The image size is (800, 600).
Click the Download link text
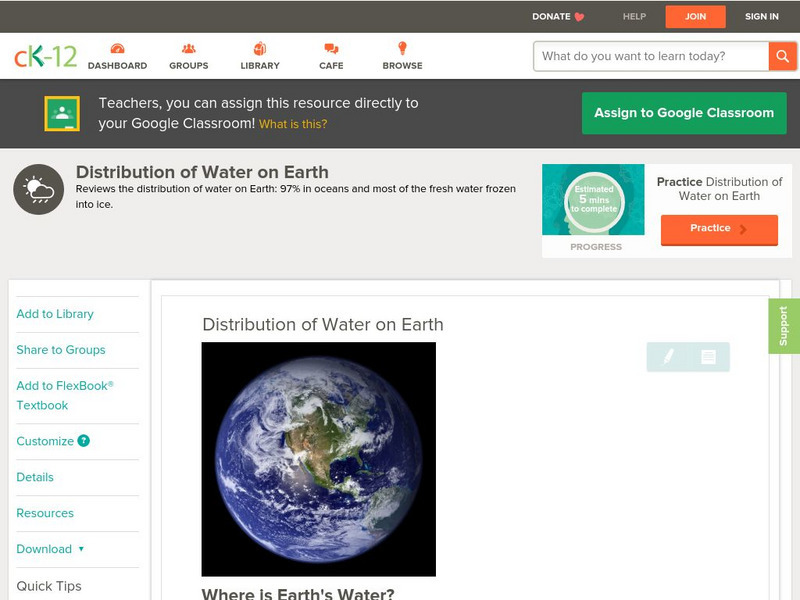coord(44,549)
